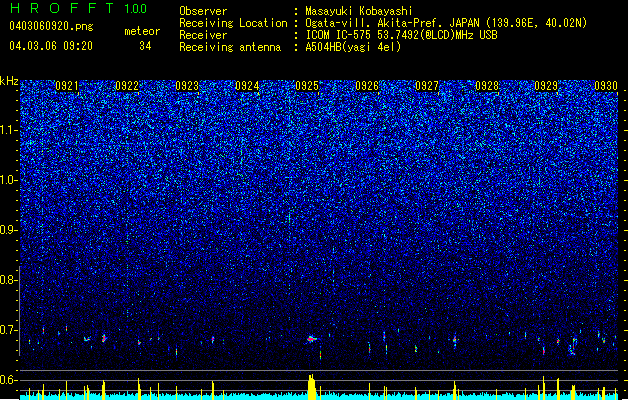
Task: Click the 0926 time marker
Action: 367,86
